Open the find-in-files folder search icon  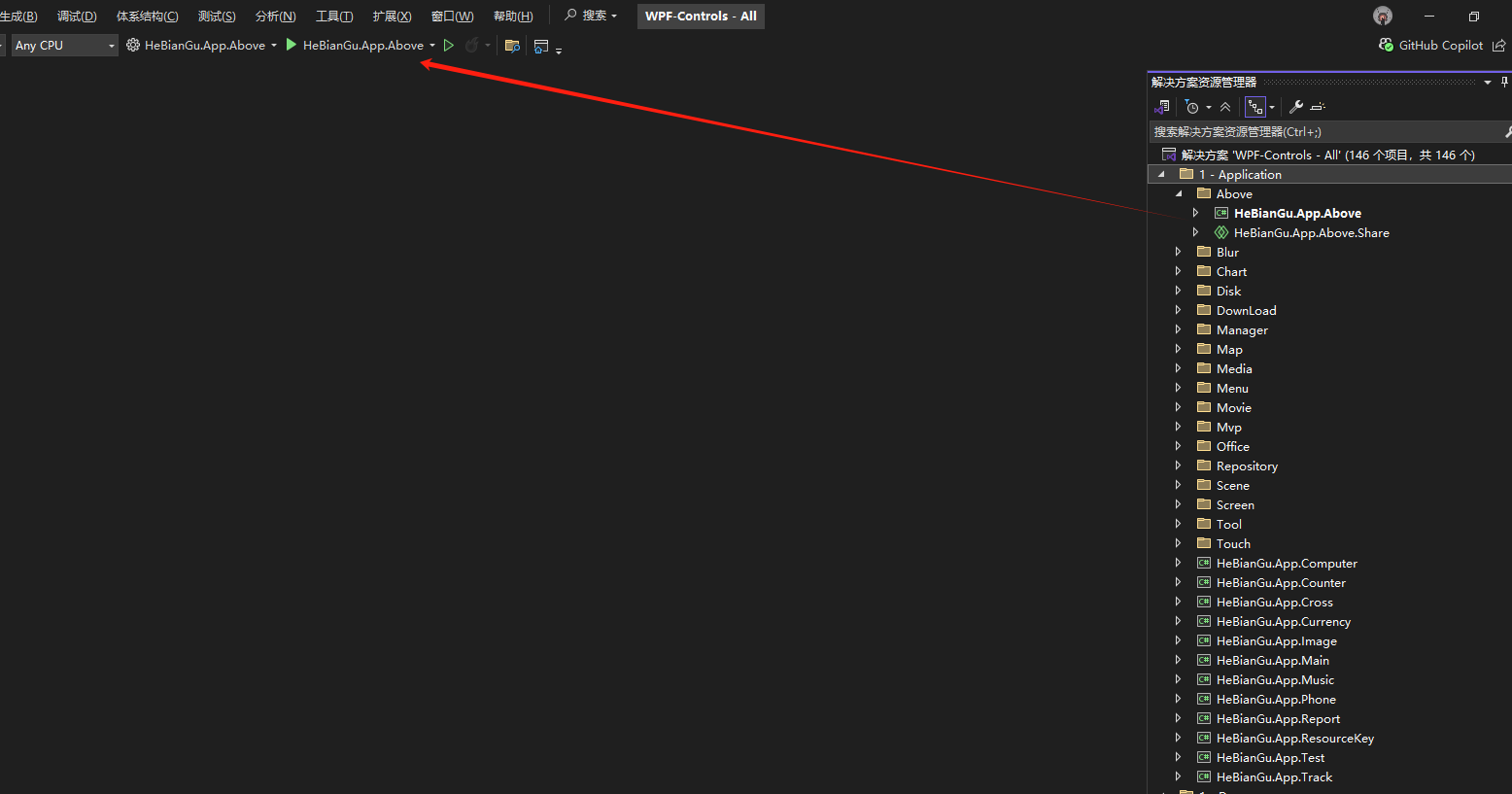coord(512,46)
